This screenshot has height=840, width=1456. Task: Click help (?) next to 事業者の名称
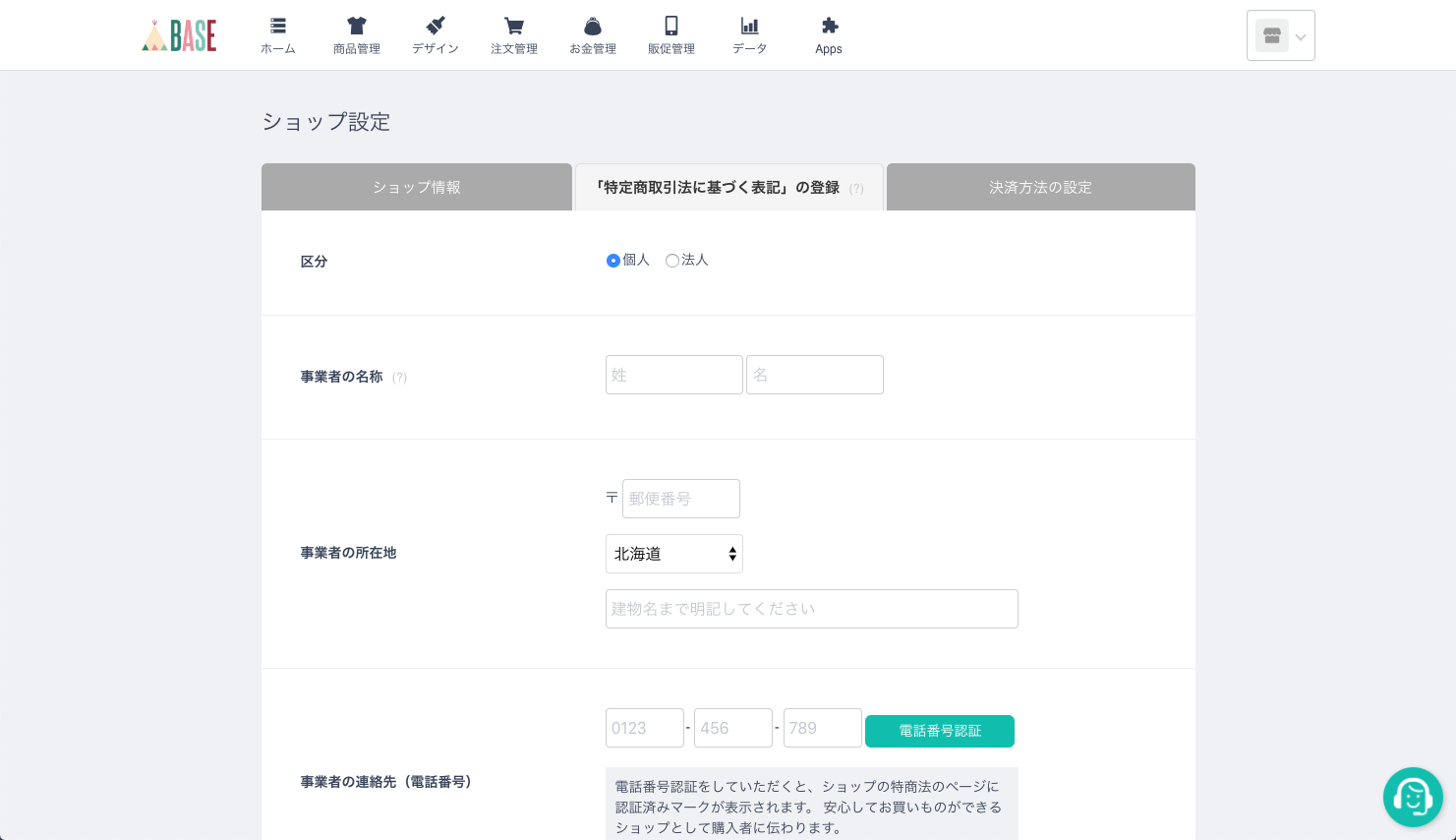point(399,378)
